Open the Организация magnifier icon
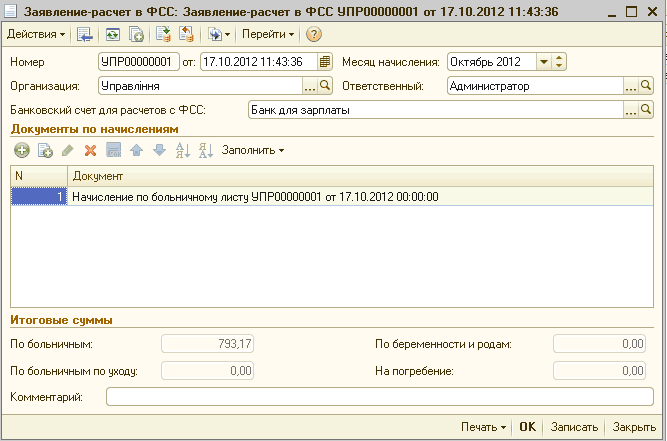 pyautogui.click(x=325, y=86)
